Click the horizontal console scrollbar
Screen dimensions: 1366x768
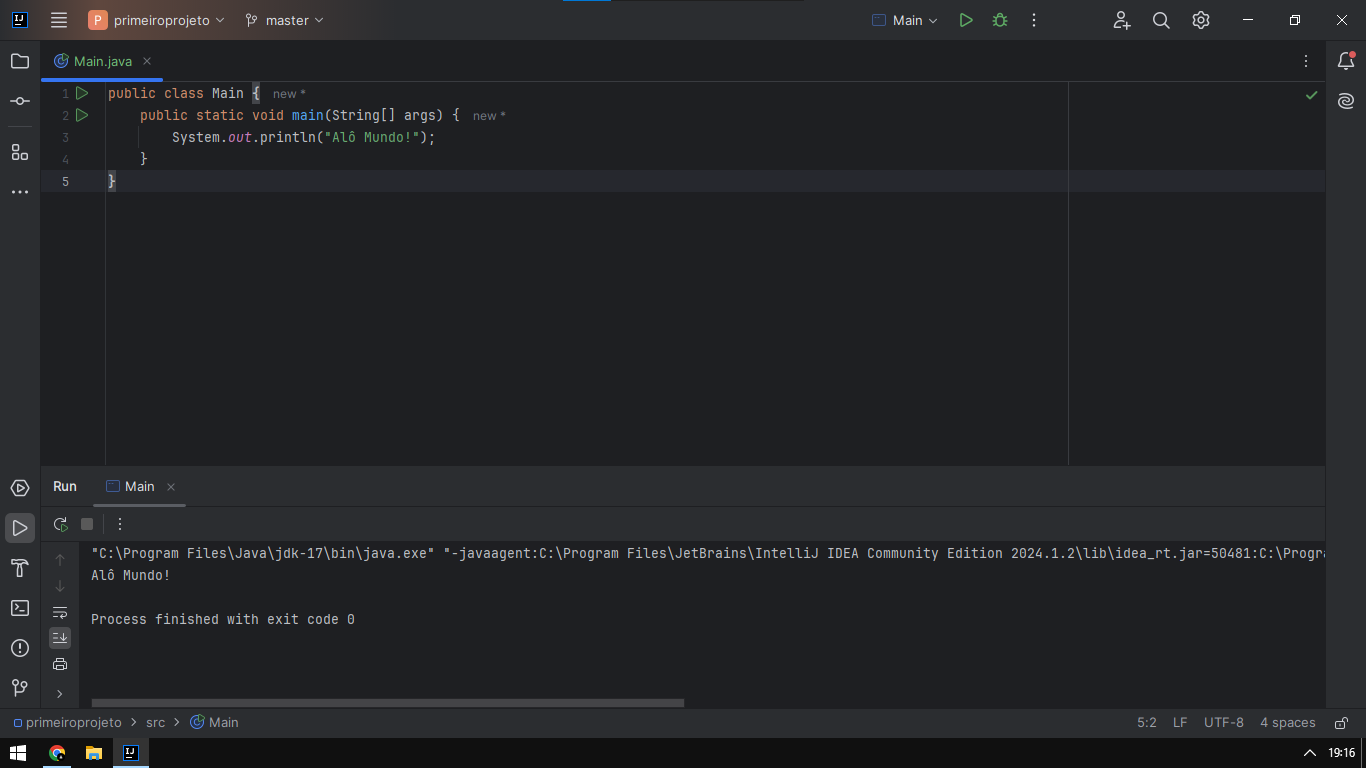(387, 703)
